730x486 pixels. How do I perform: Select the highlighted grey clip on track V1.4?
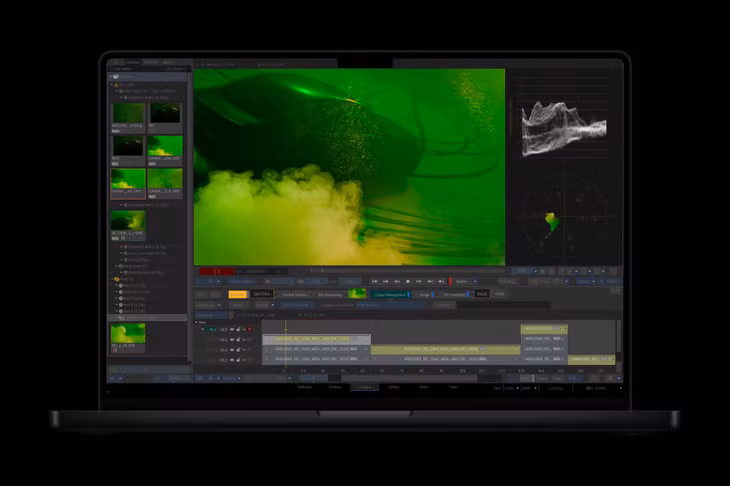316,339
